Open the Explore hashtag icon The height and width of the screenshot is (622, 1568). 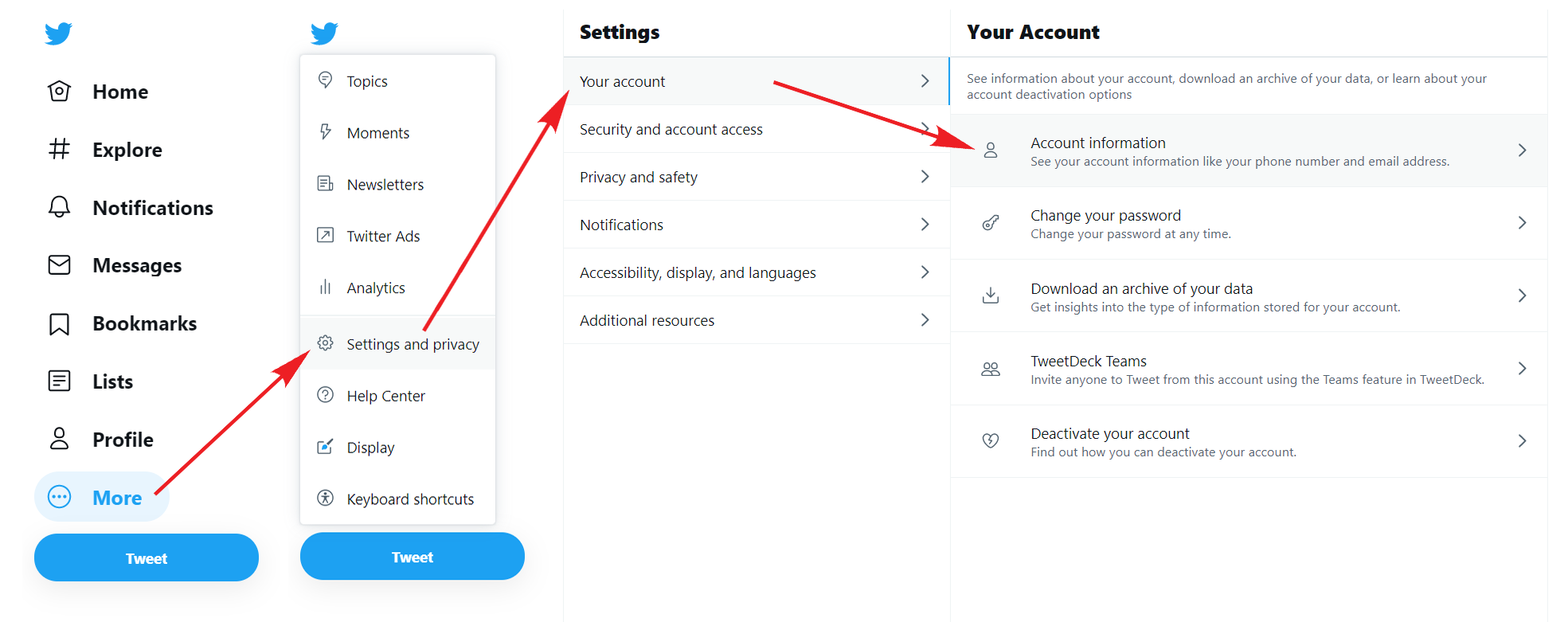pos(59,149)
